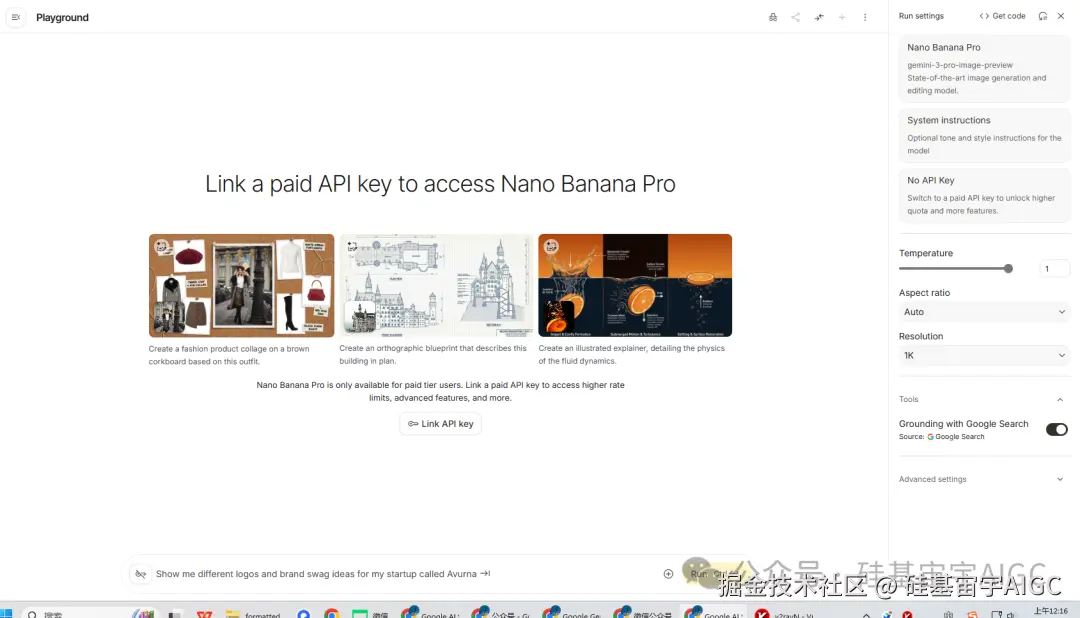Viewport: 1080px width, 618px height.
Task: Open the No API Key card
Action: click(x=984, y=195)
